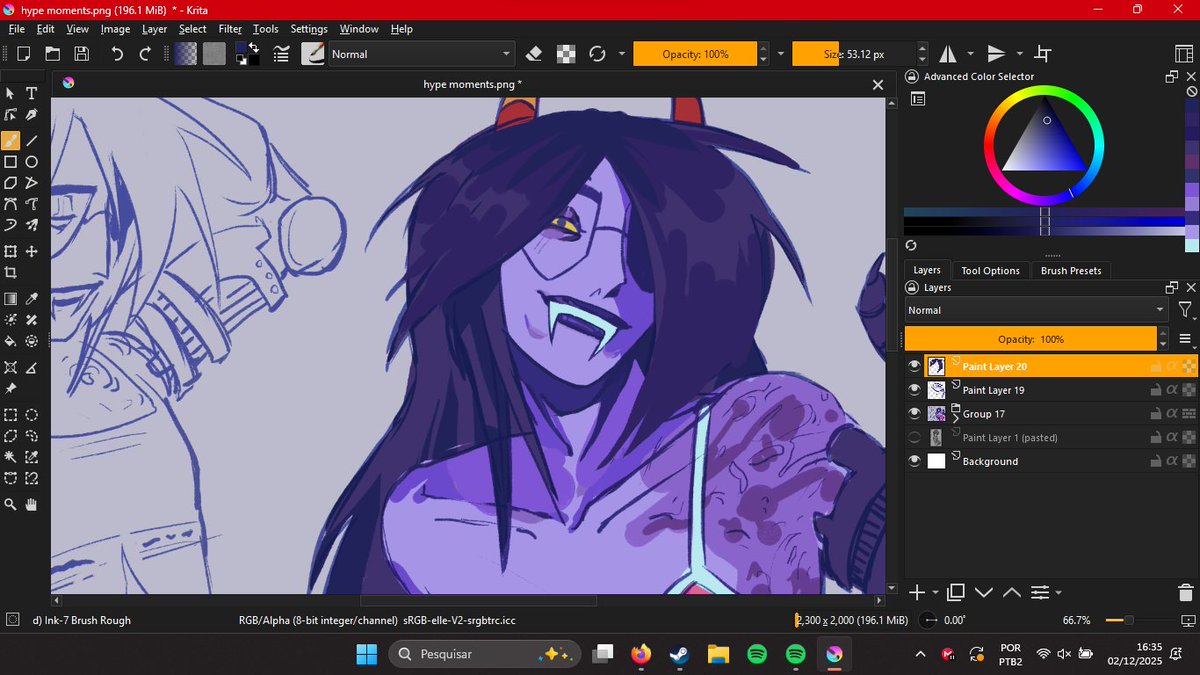The height and width of the screenshot is (675, 1200).
Task: Select the Gradient tool
Action: pyautogui.click(x=11, y=298)
